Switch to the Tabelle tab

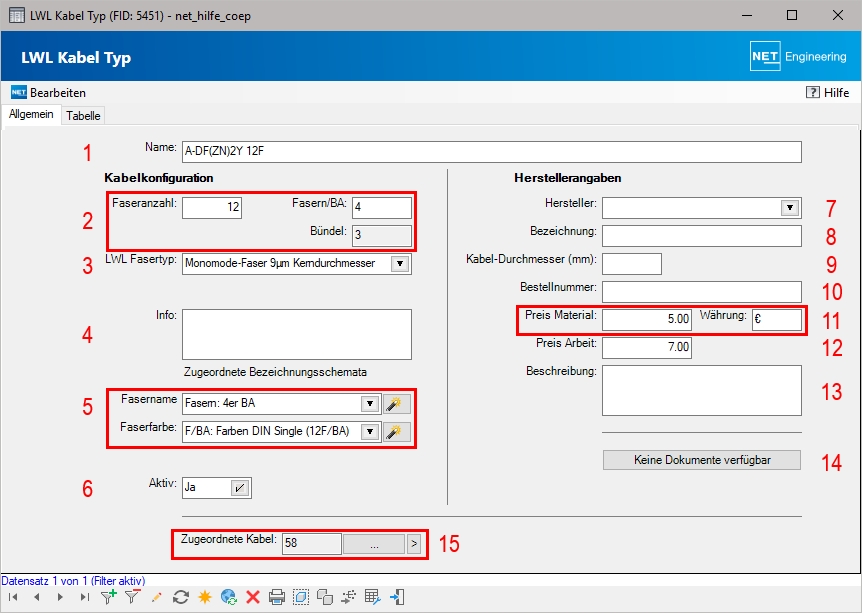click(x=83, y=115)
